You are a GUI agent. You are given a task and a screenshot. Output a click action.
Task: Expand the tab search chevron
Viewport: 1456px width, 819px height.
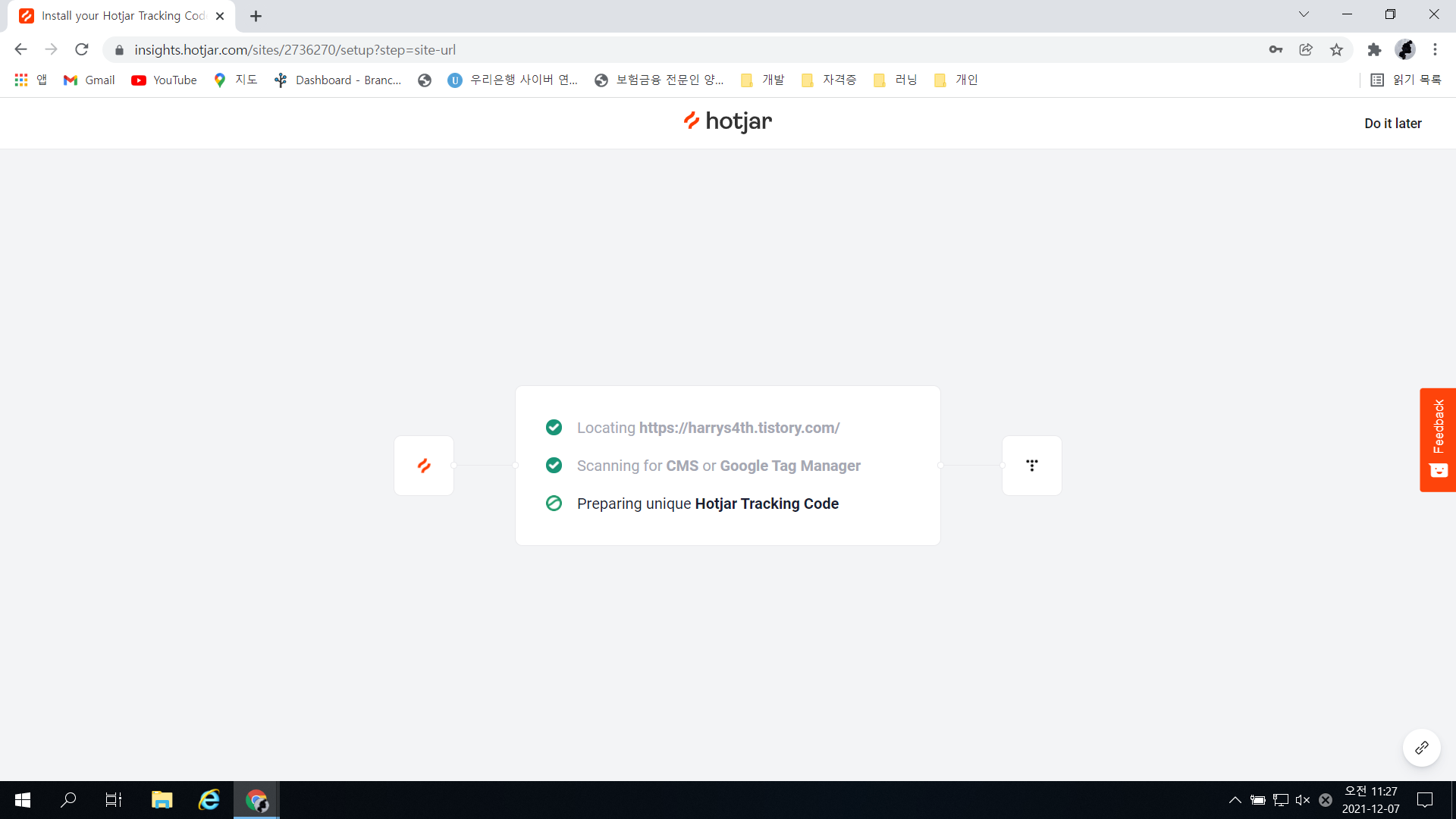(x=1304, y=14)
